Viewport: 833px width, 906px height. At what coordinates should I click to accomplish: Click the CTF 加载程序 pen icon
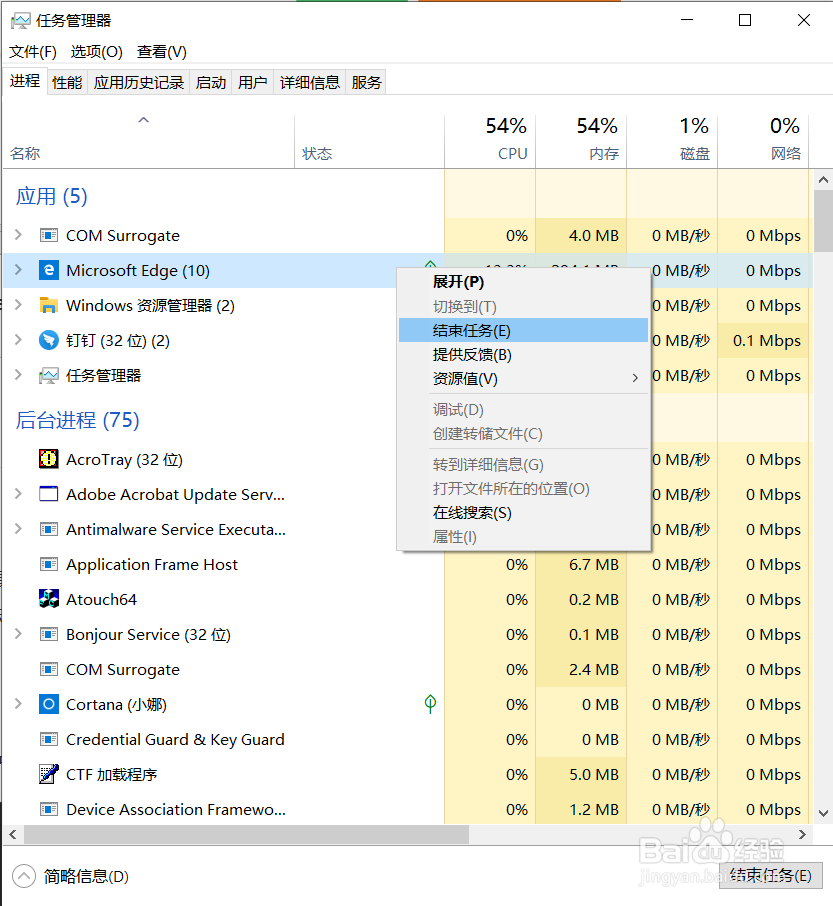pyautogui.click(x=49, y=774)
